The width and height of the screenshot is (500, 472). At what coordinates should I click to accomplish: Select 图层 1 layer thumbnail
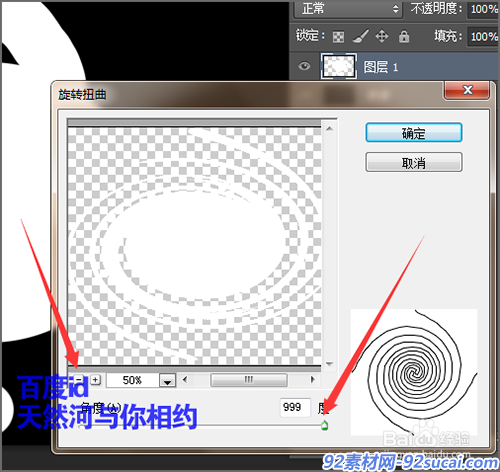339,66
